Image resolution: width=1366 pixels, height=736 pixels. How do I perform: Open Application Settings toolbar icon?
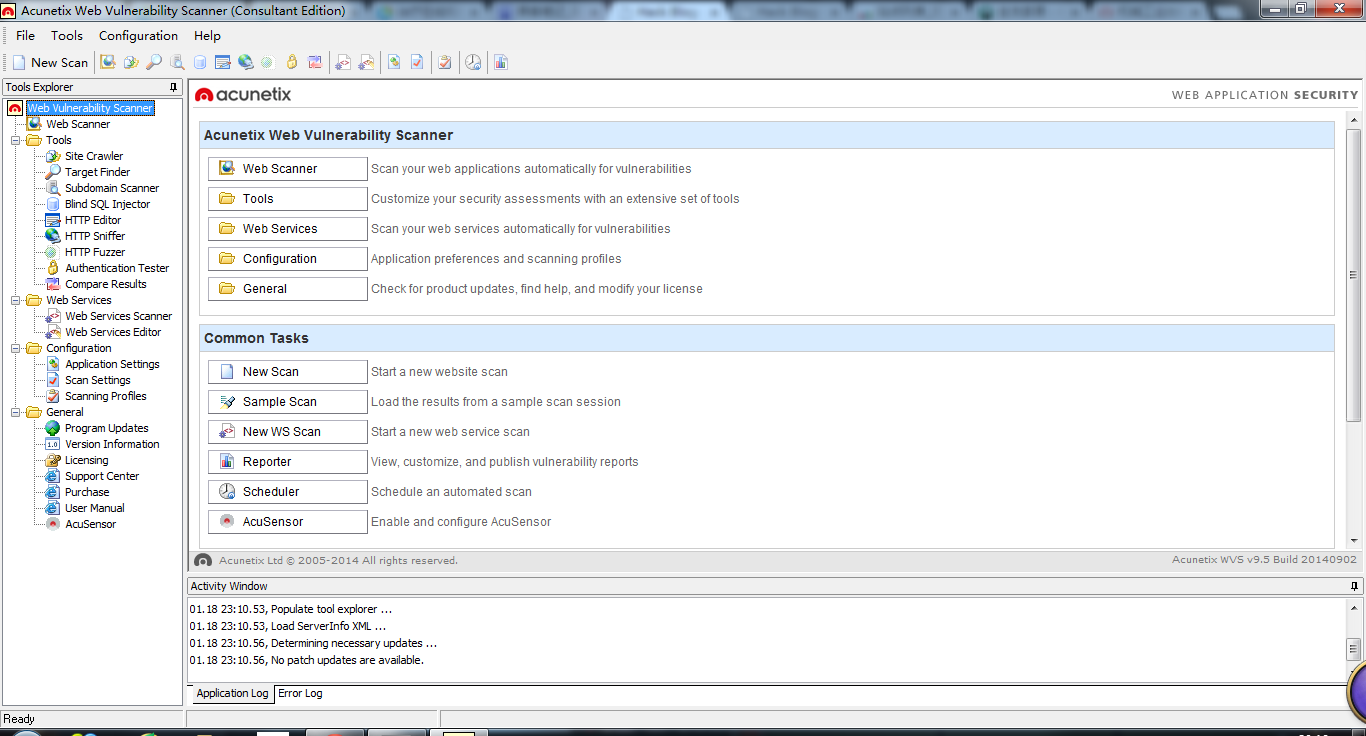(x=394, y=62)
